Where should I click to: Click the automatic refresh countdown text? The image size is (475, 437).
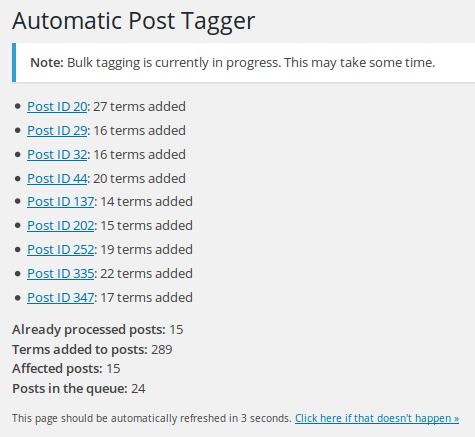pos(152,418)
